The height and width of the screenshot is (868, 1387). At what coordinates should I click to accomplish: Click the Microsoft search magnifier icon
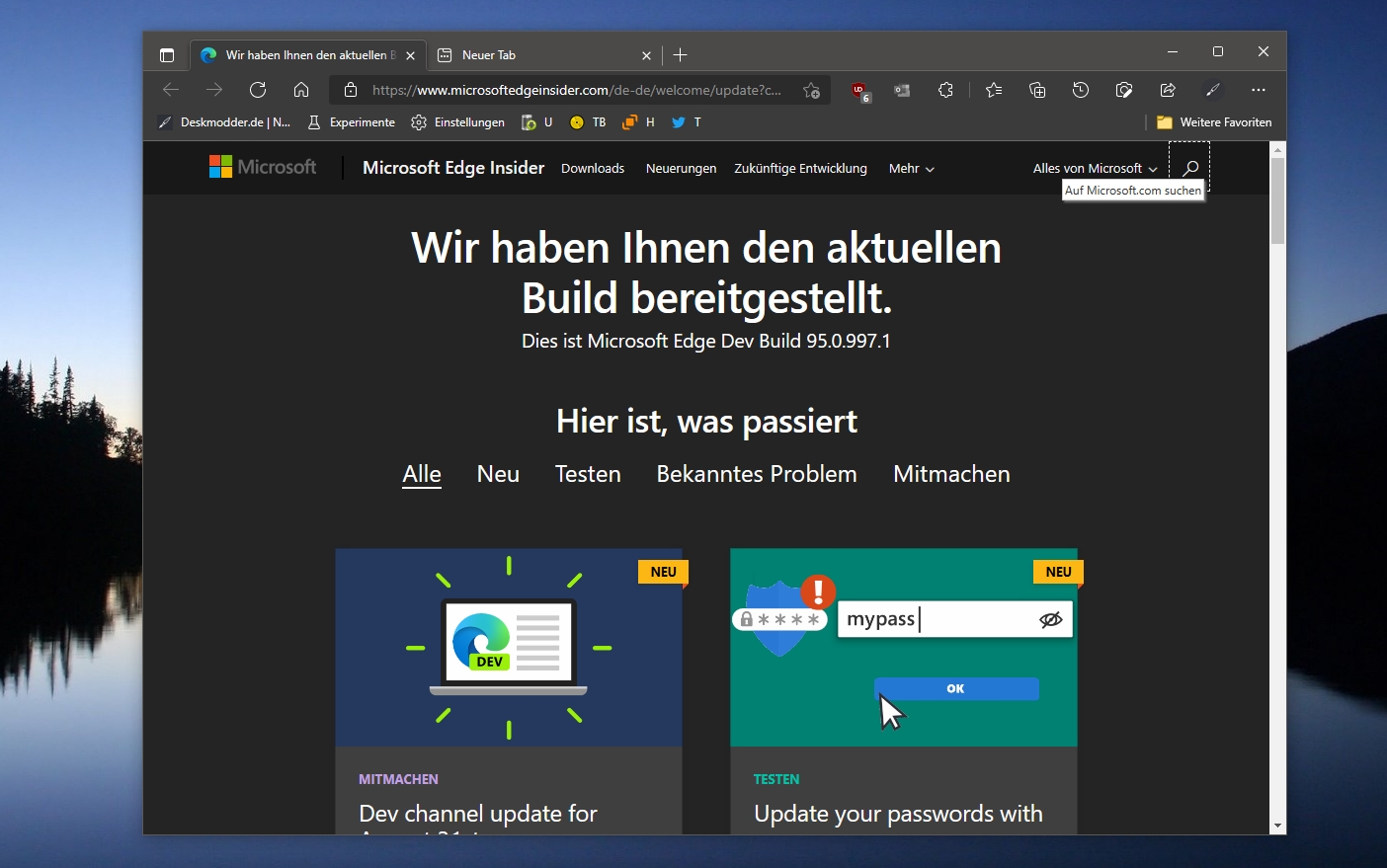click(x=1189, y=168)
